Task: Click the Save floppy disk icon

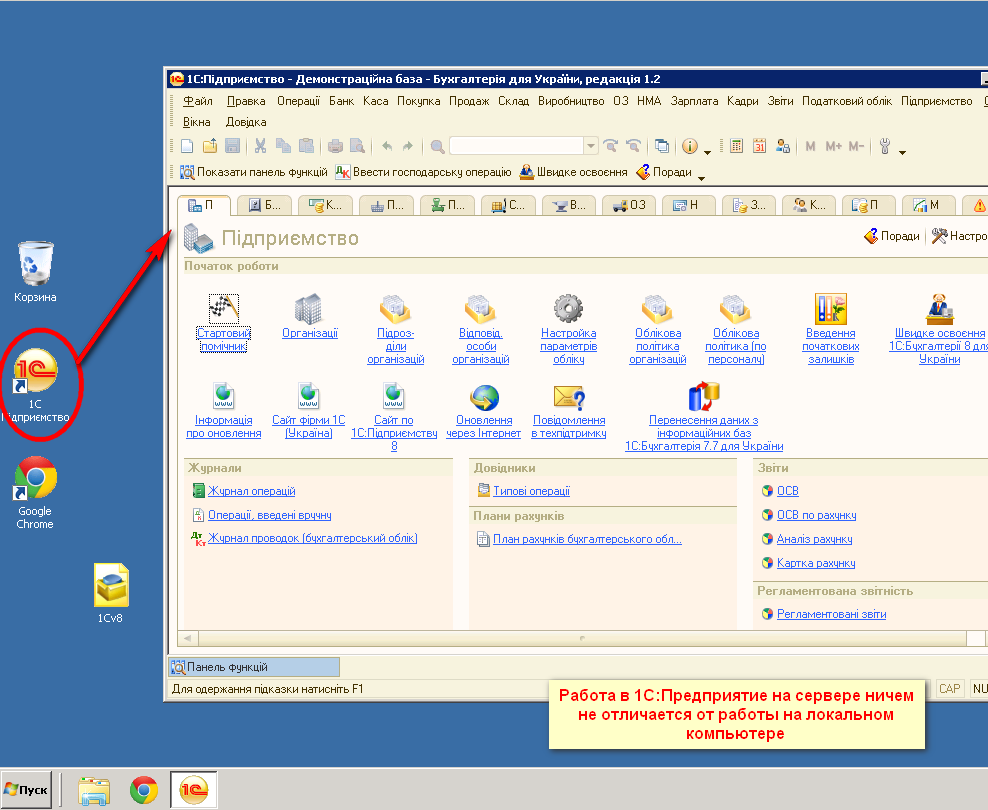Action: (233, 146)
